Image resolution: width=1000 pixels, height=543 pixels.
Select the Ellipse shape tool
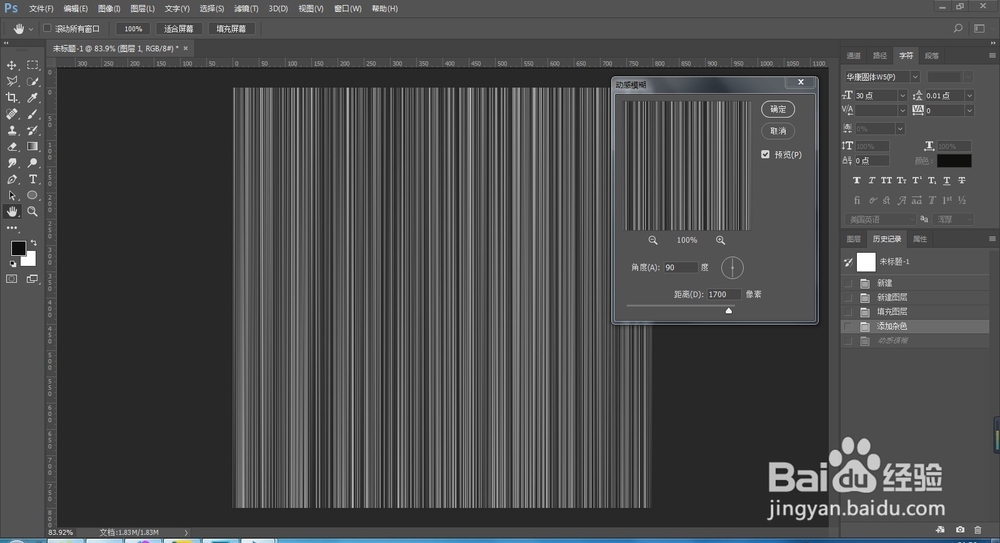[x=33, y=195]
